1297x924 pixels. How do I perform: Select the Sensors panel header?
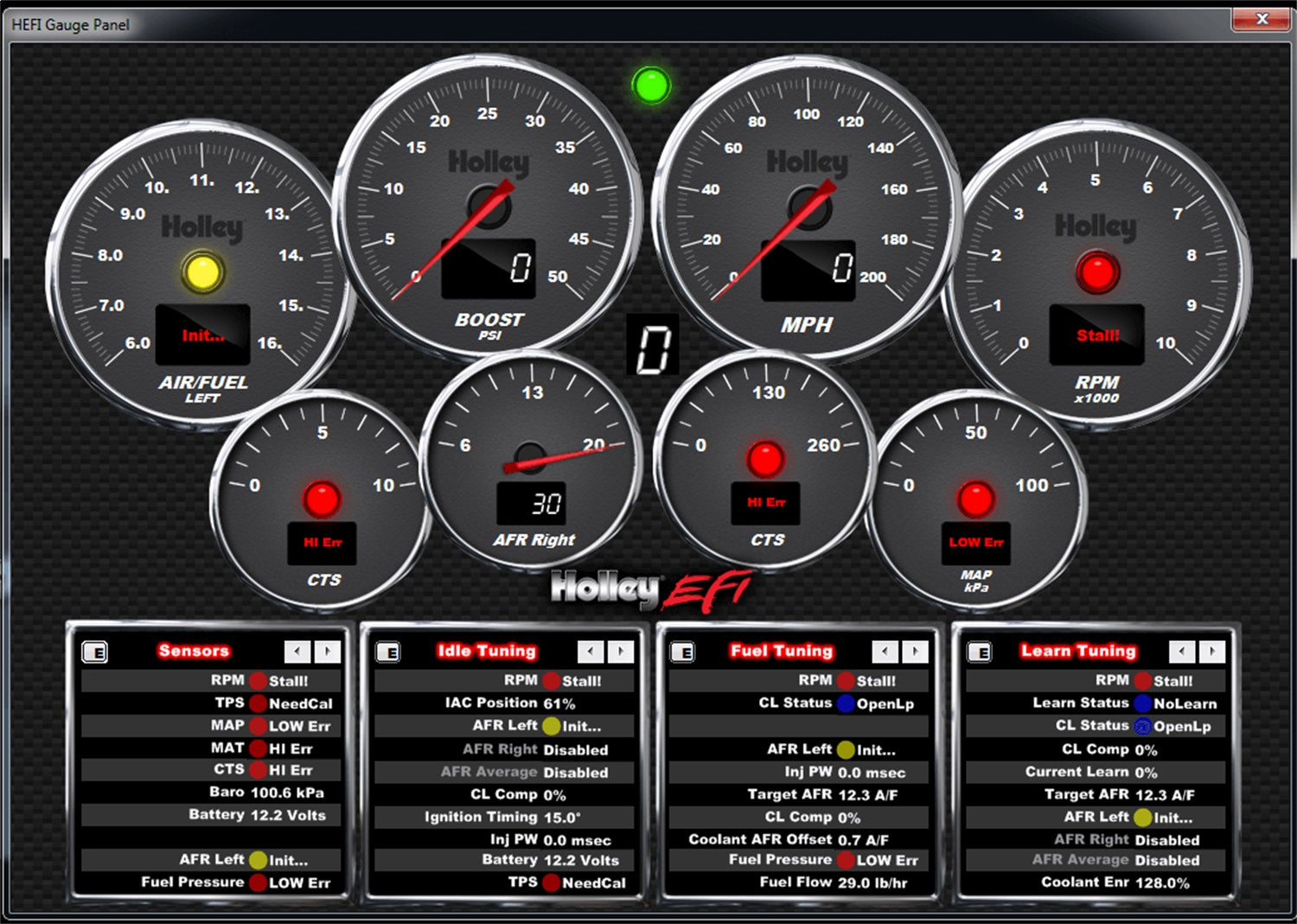coord(195,651)
